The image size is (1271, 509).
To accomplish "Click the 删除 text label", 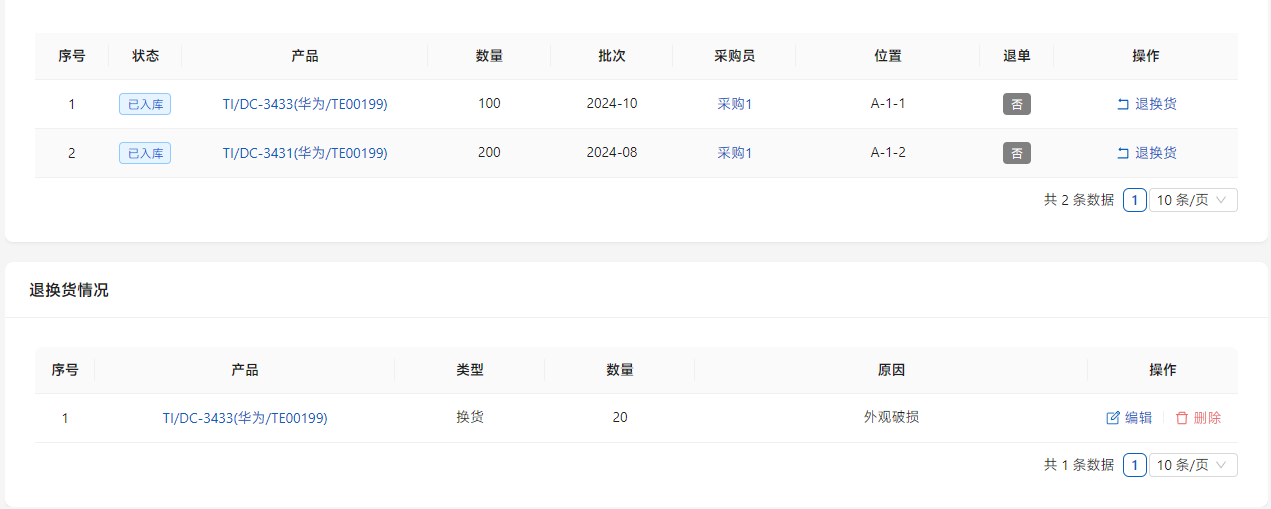I will coord(1207,418).
